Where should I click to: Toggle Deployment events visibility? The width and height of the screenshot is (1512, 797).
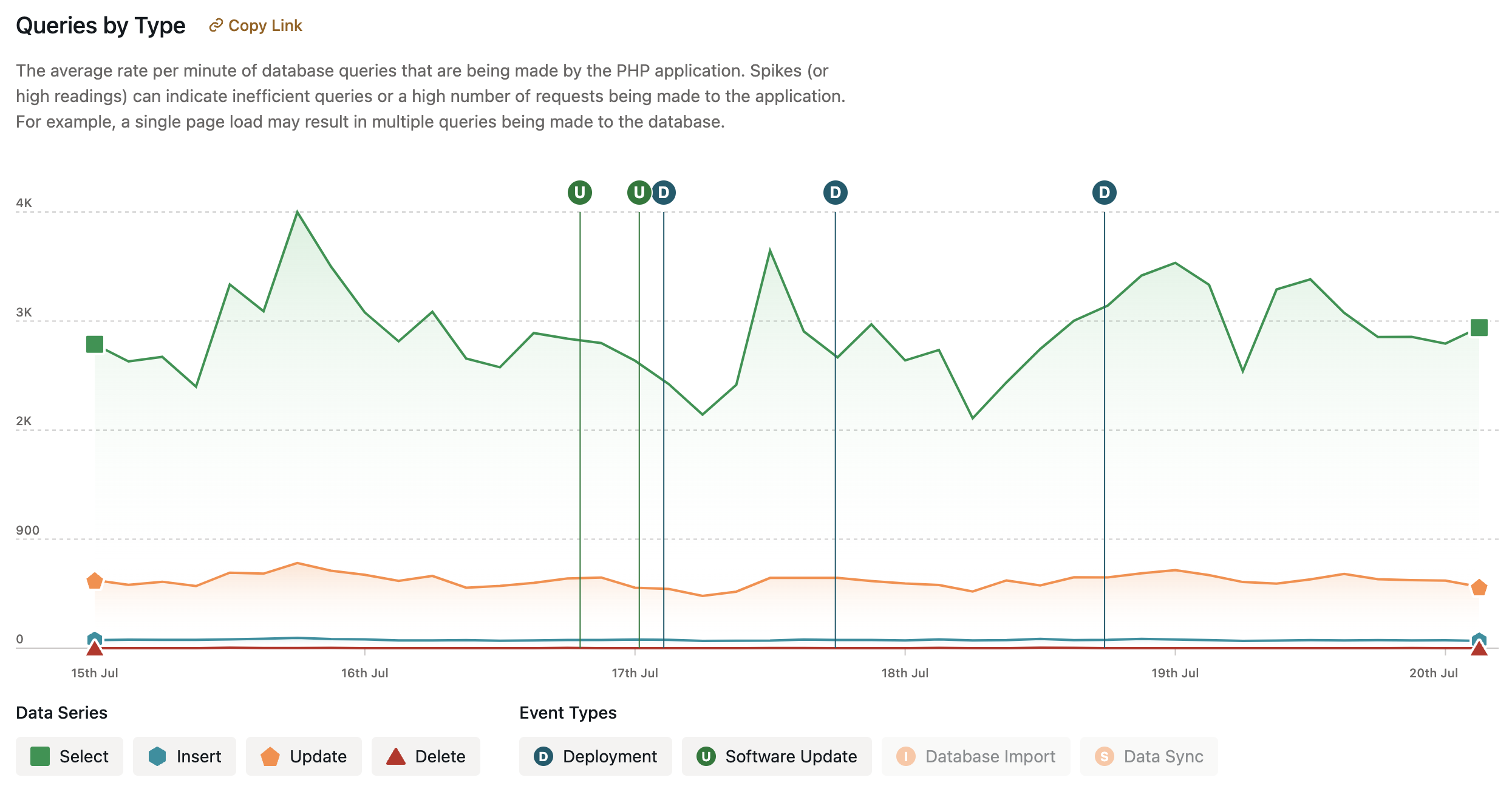(x=595, y=756)
